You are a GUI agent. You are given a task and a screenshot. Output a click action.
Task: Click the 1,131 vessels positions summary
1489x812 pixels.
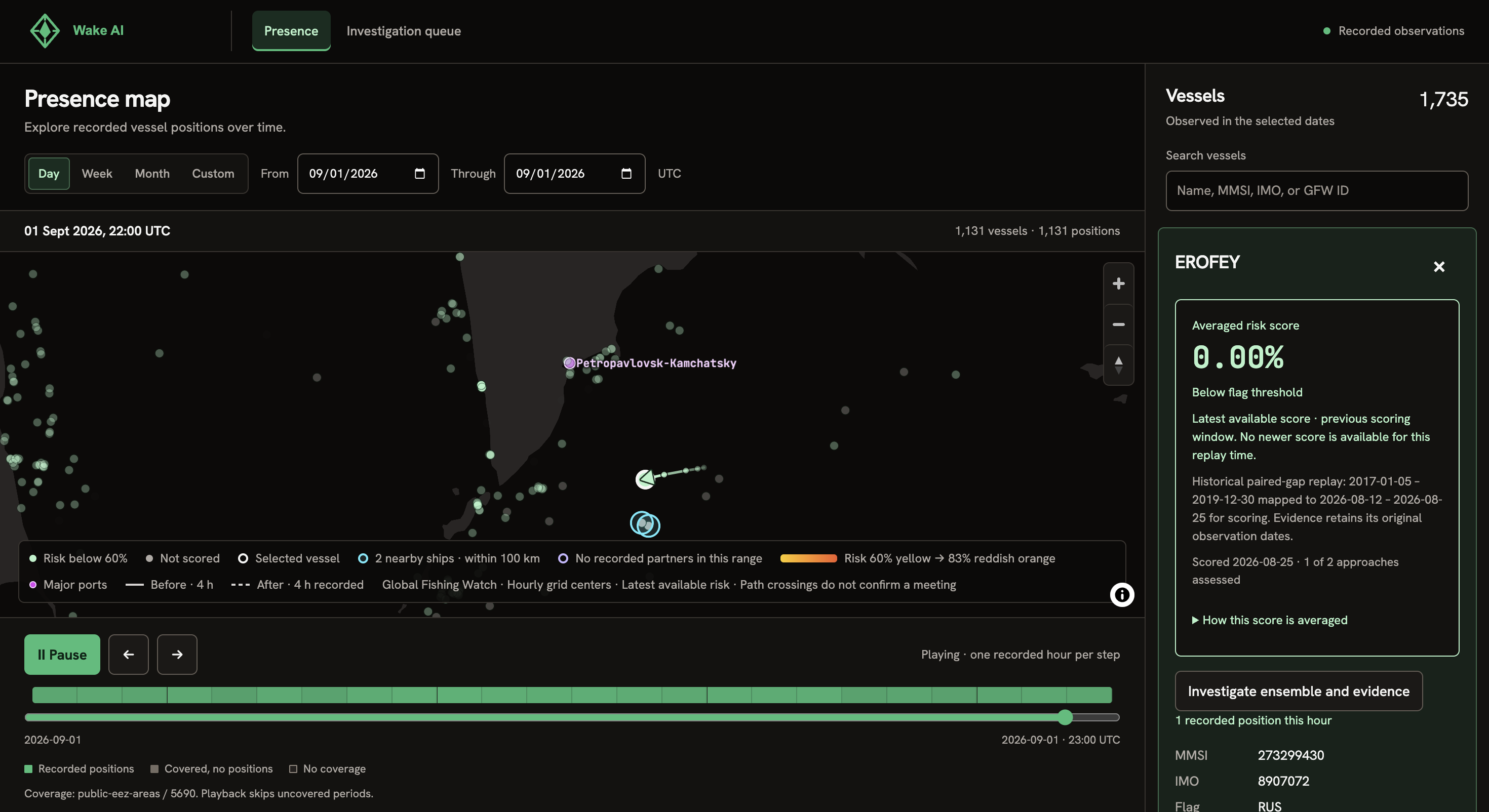coord(1037,231)
